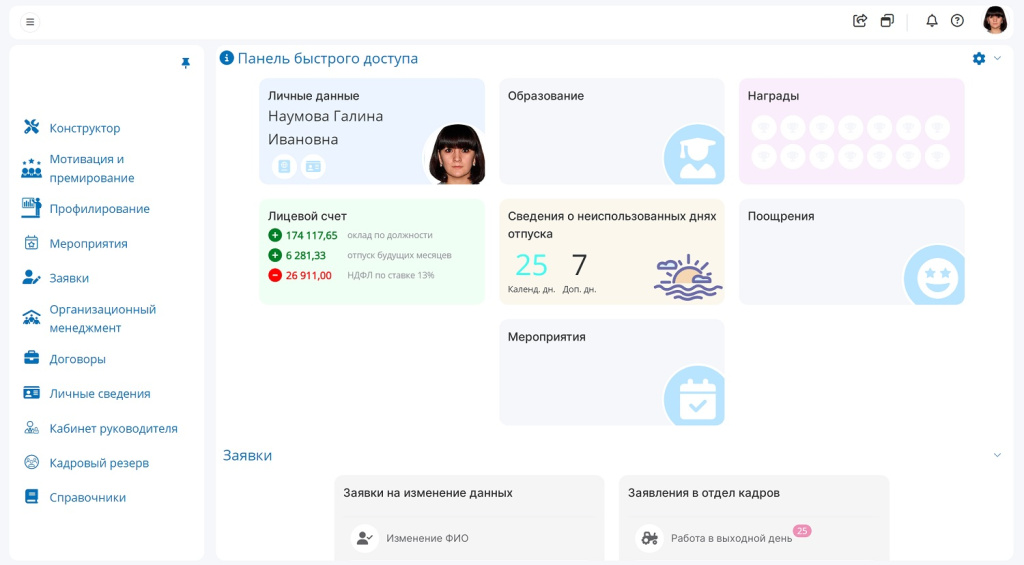Click the text "отпуск будущих месяцев"

399,255
